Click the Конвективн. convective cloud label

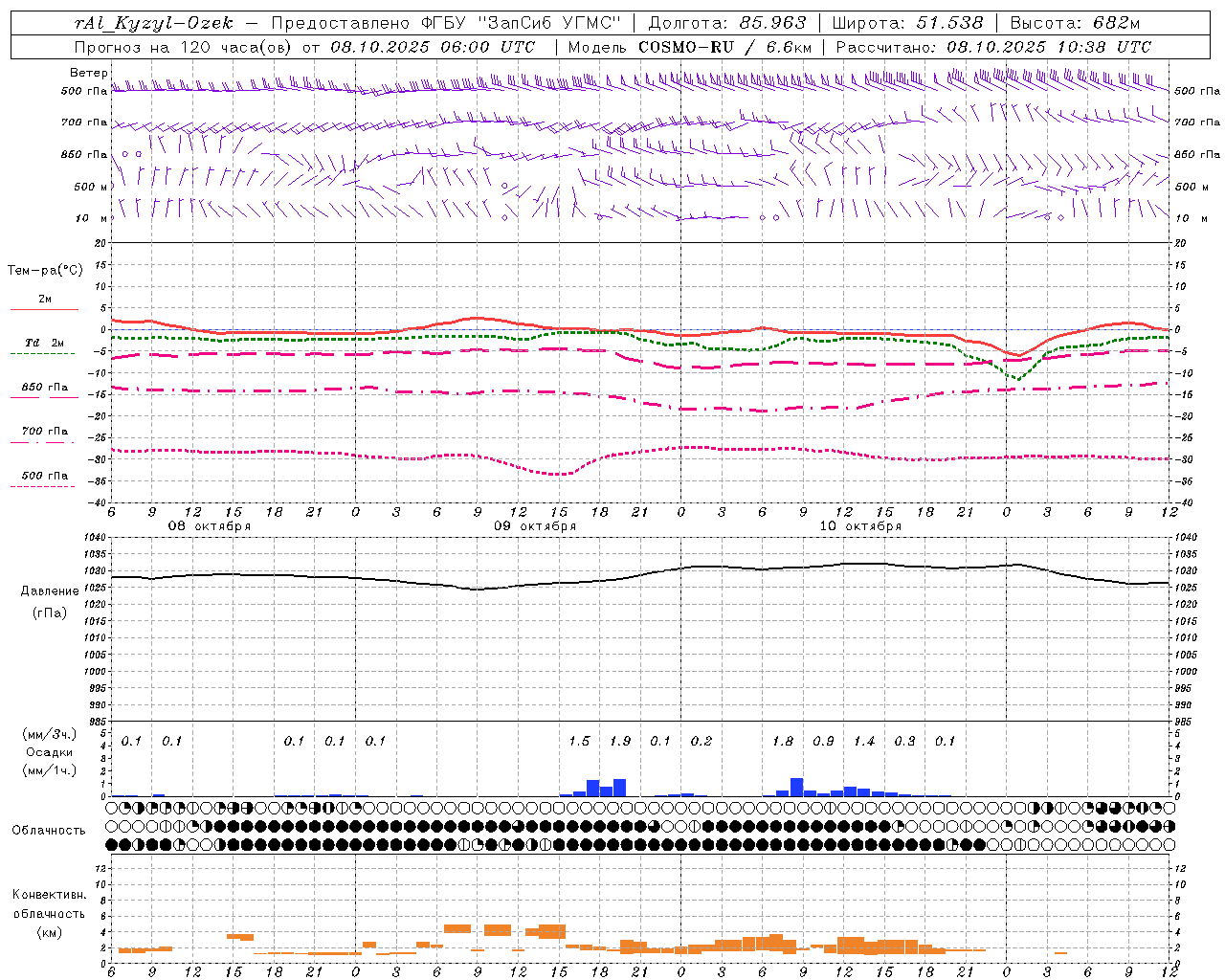click(x=50, y=895)
